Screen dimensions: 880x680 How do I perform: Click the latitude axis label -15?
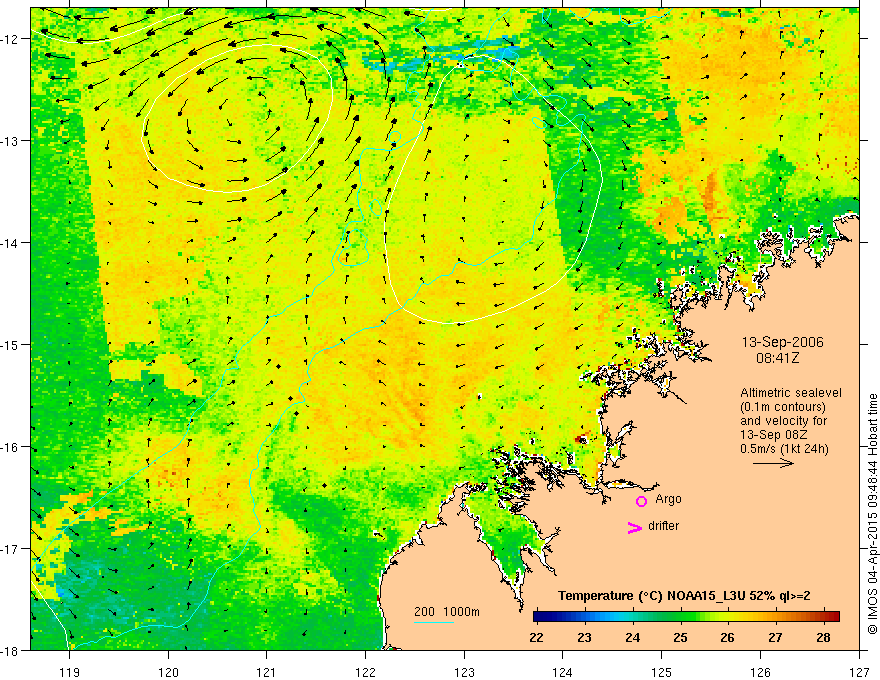click(10, 344)
